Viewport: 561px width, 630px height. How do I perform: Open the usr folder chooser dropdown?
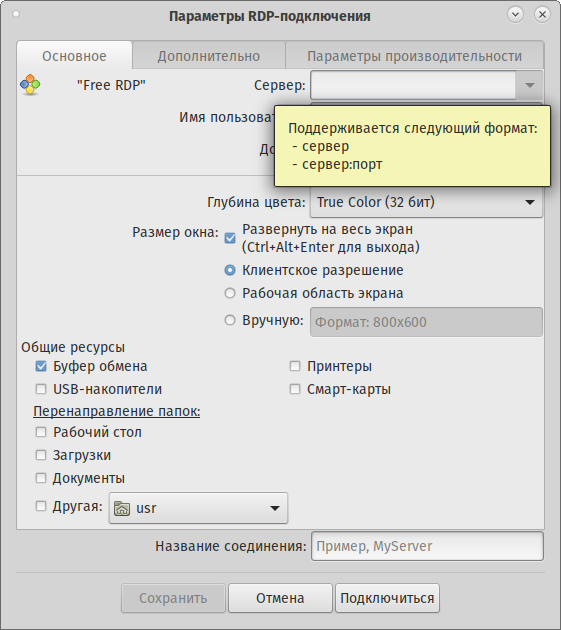199,508
